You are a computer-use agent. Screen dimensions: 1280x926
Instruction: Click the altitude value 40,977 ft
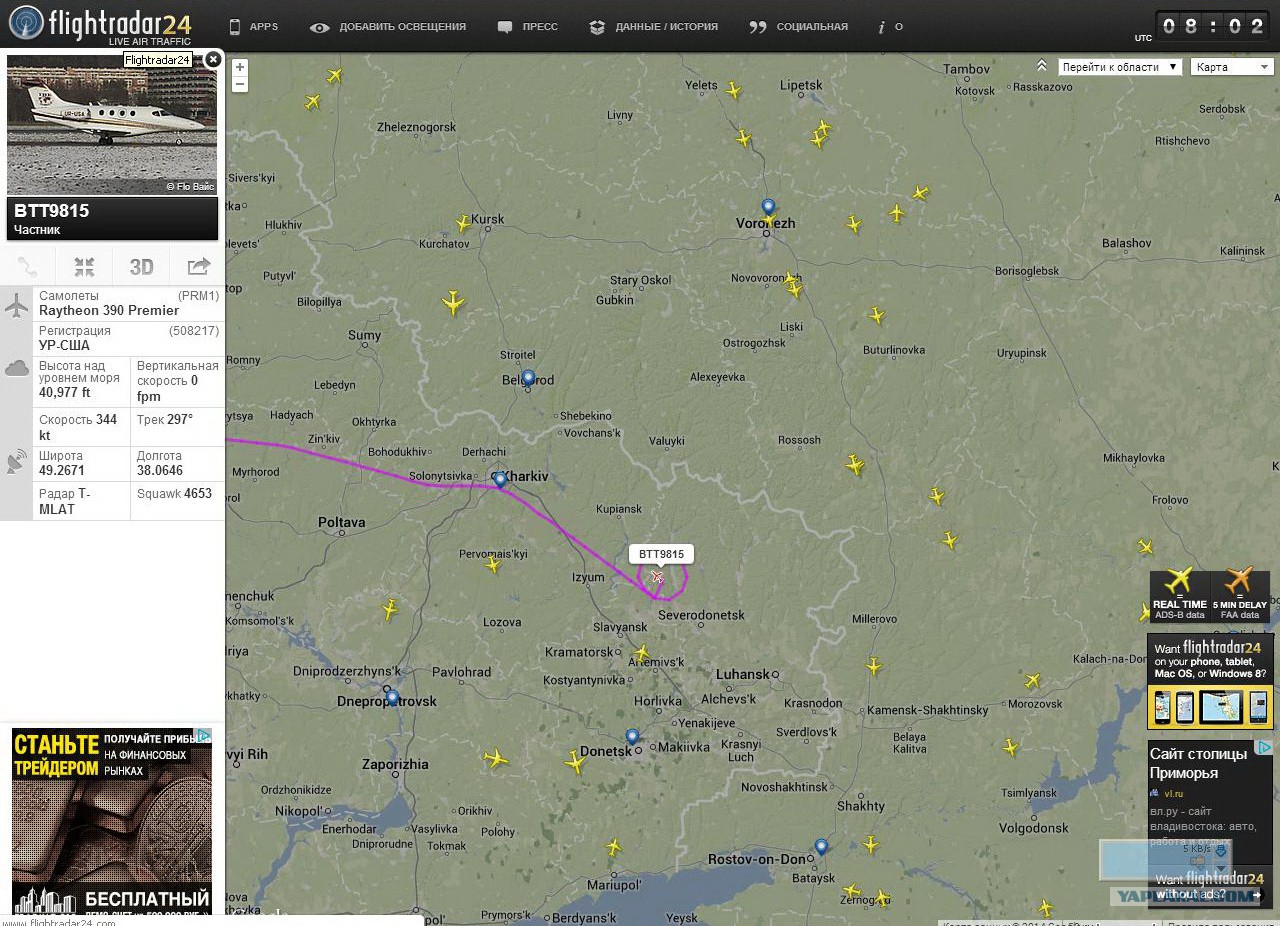64,393
